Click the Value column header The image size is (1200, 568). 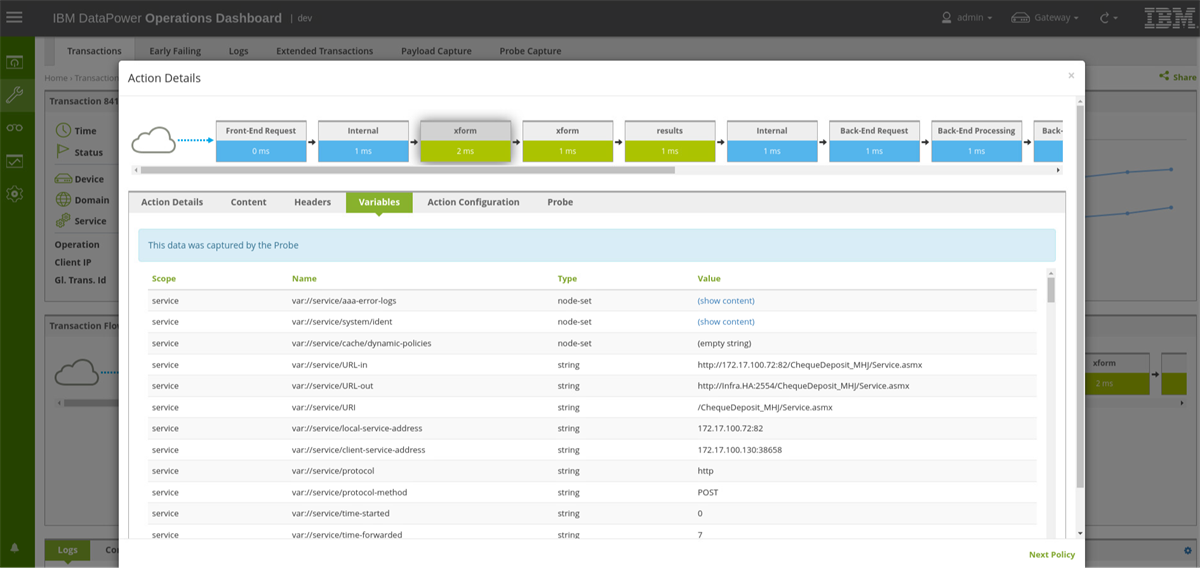tap(709, 279)
